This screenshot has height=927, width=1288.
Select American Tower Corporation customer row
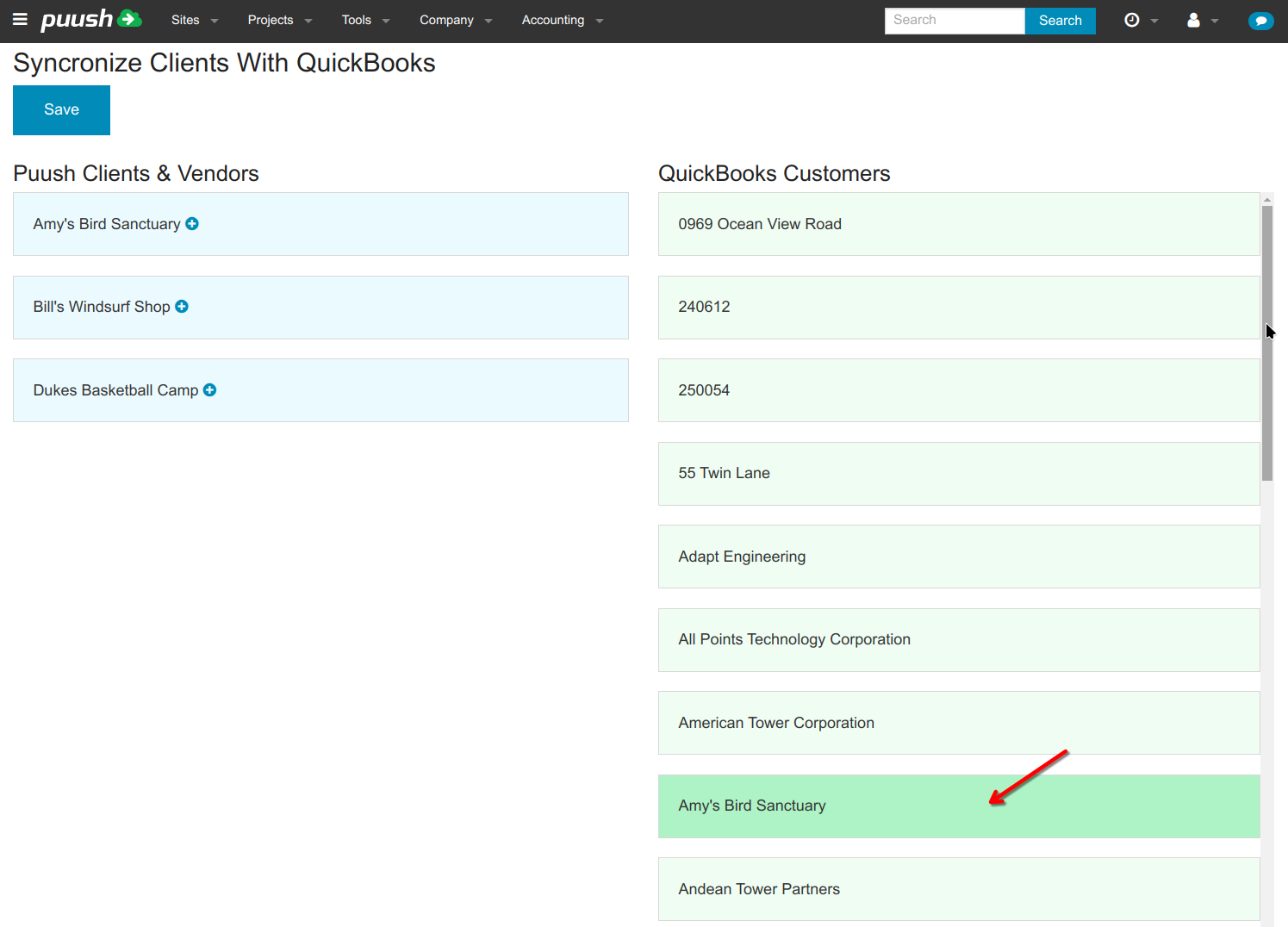(x=958, y=723)
